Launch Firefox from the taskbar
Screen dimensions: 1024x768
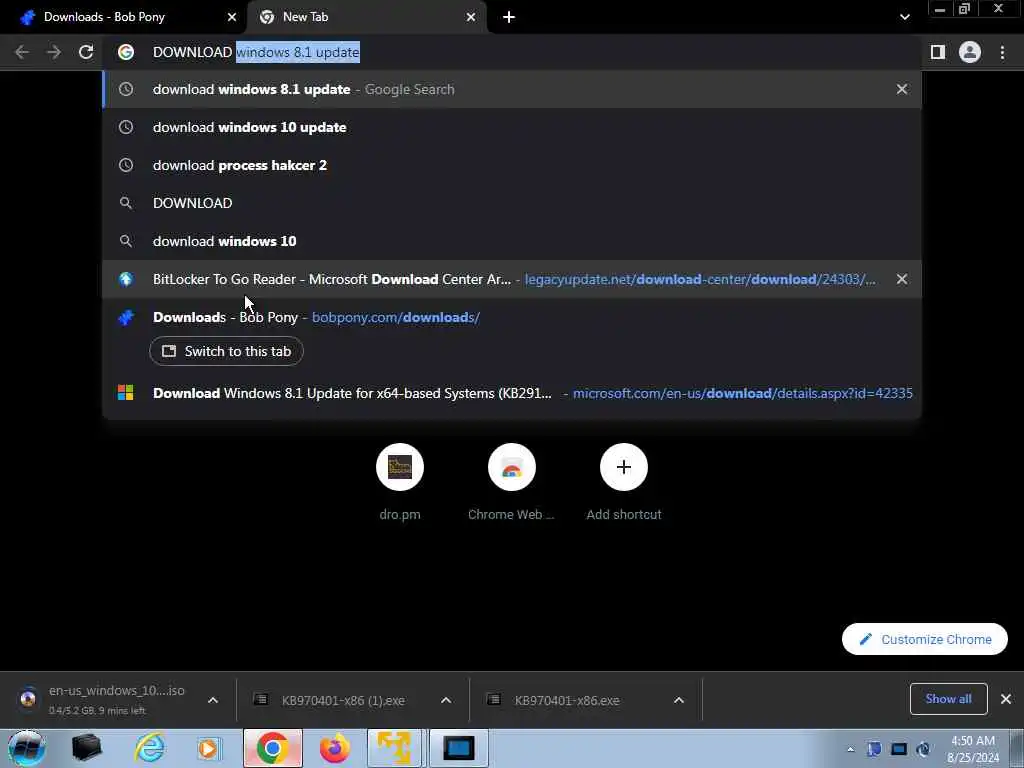334,748
